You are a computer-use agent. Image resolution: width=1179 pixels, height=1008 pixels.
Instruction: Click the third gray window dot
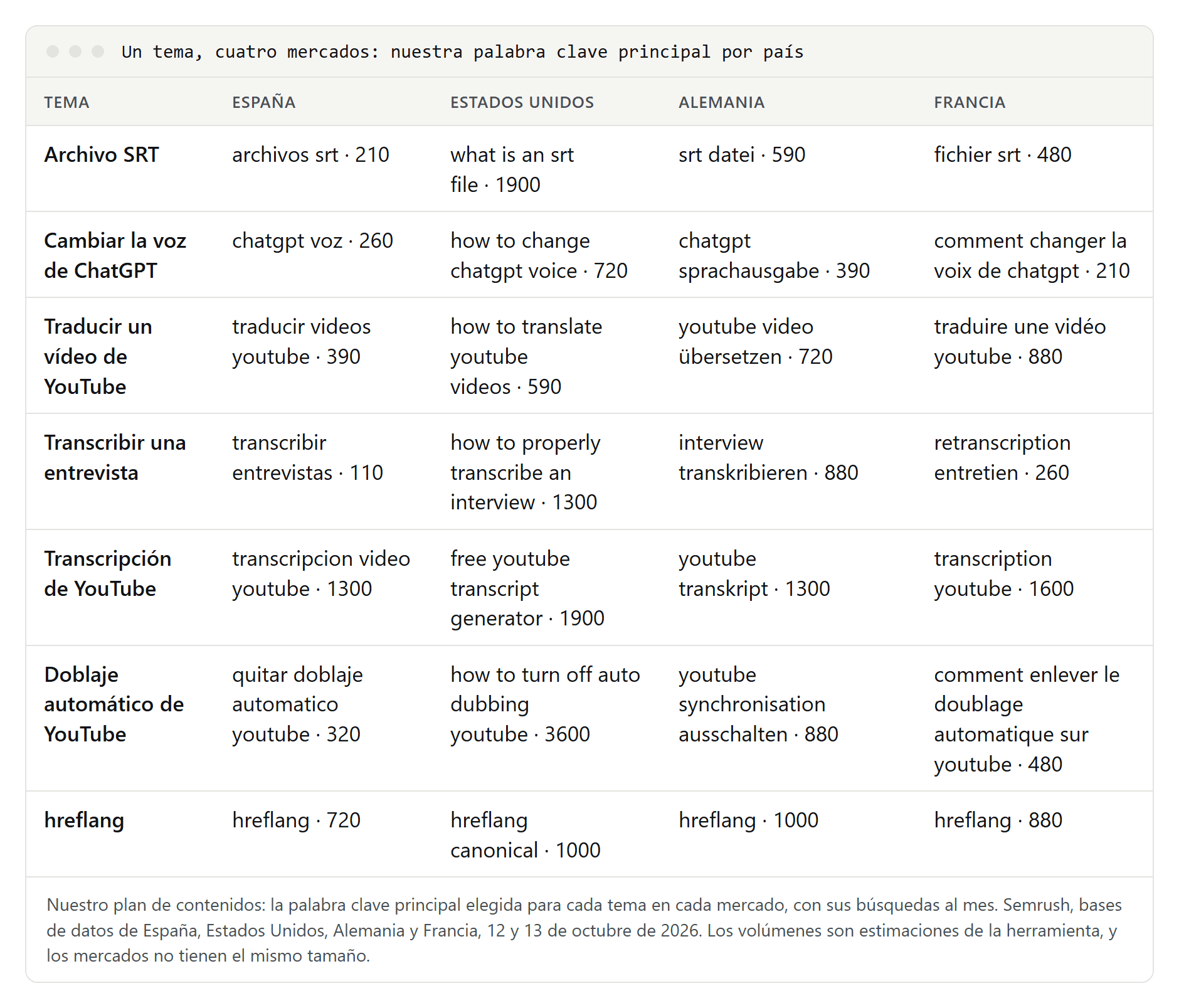(x=98, y=51)
